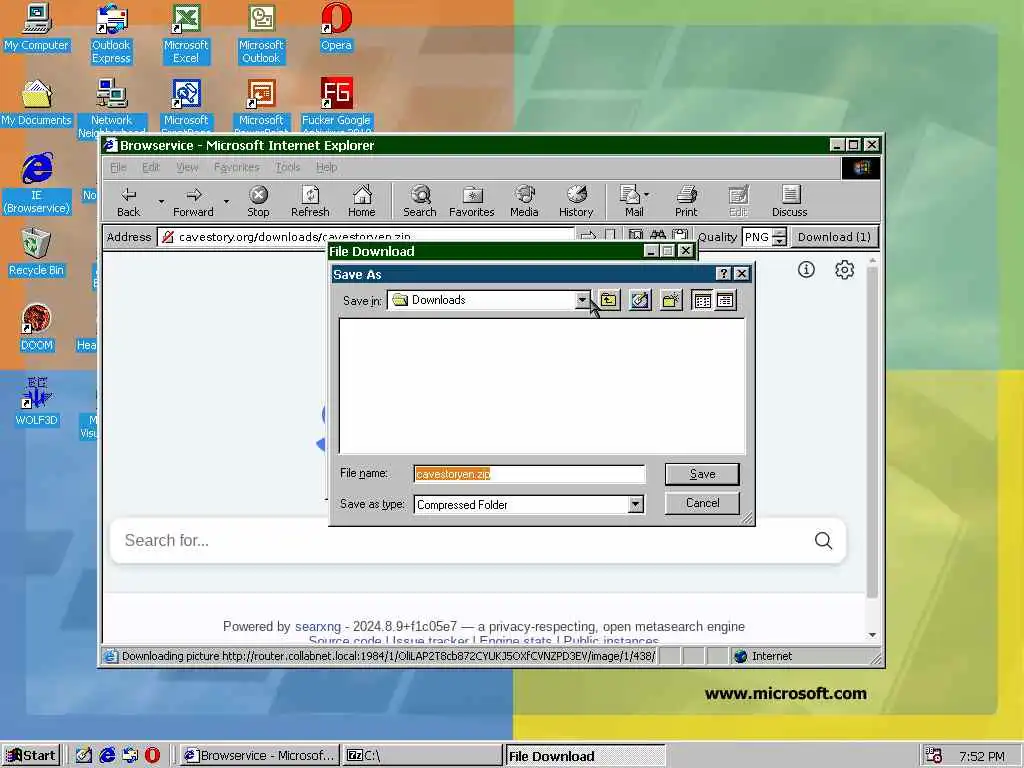1024x768 pixels.
Task: Click the scrollbar down arrow in browser
Action: pyautogui.click(x=872, y=635)
